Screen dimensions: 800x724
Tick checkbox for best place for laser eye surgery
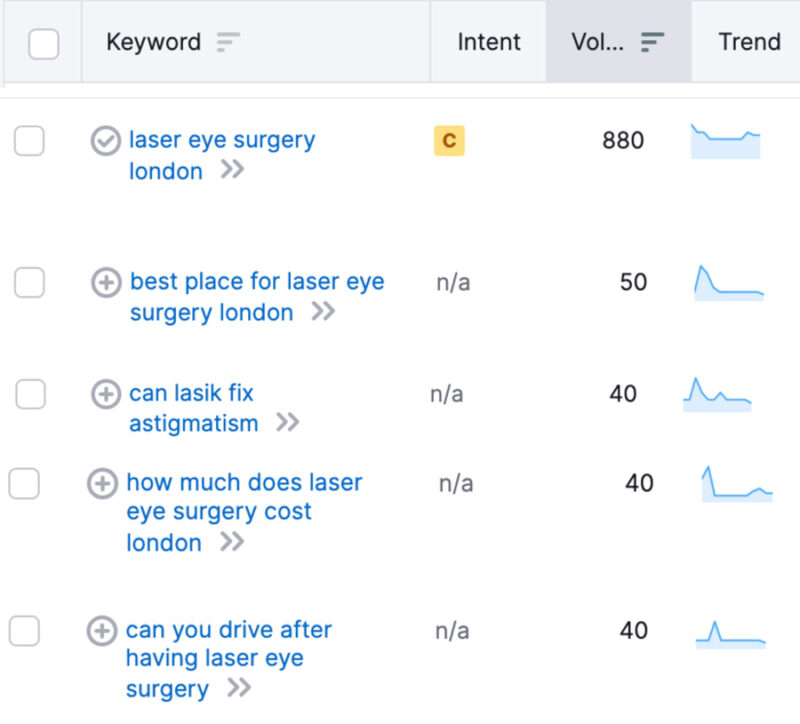coord(29,283)
